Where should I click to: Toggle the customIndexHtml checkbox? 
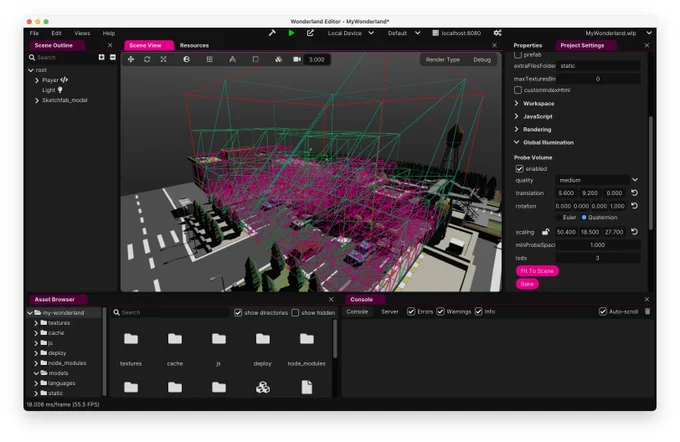pyautogui.click(x=518, y=90)
